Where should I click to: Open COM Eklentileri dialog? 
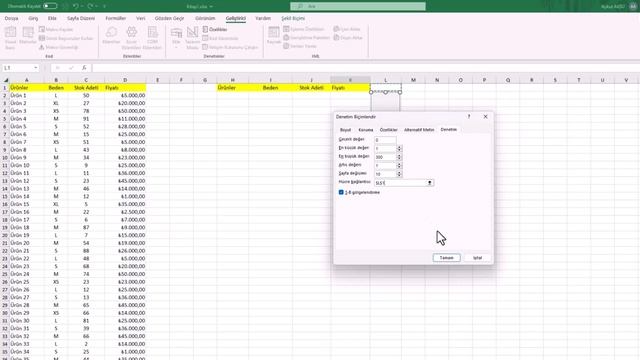(152, 38)
